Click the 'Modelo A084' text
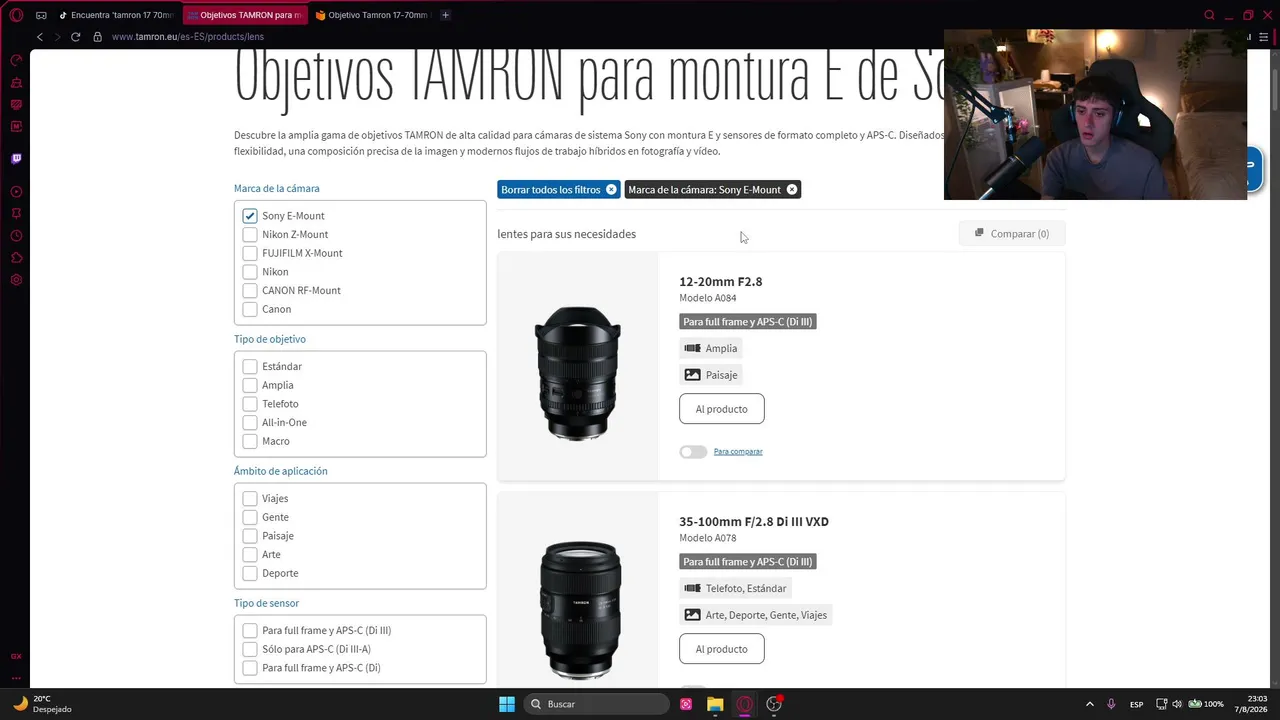1280x720 pixels. (x=708, y=298)
